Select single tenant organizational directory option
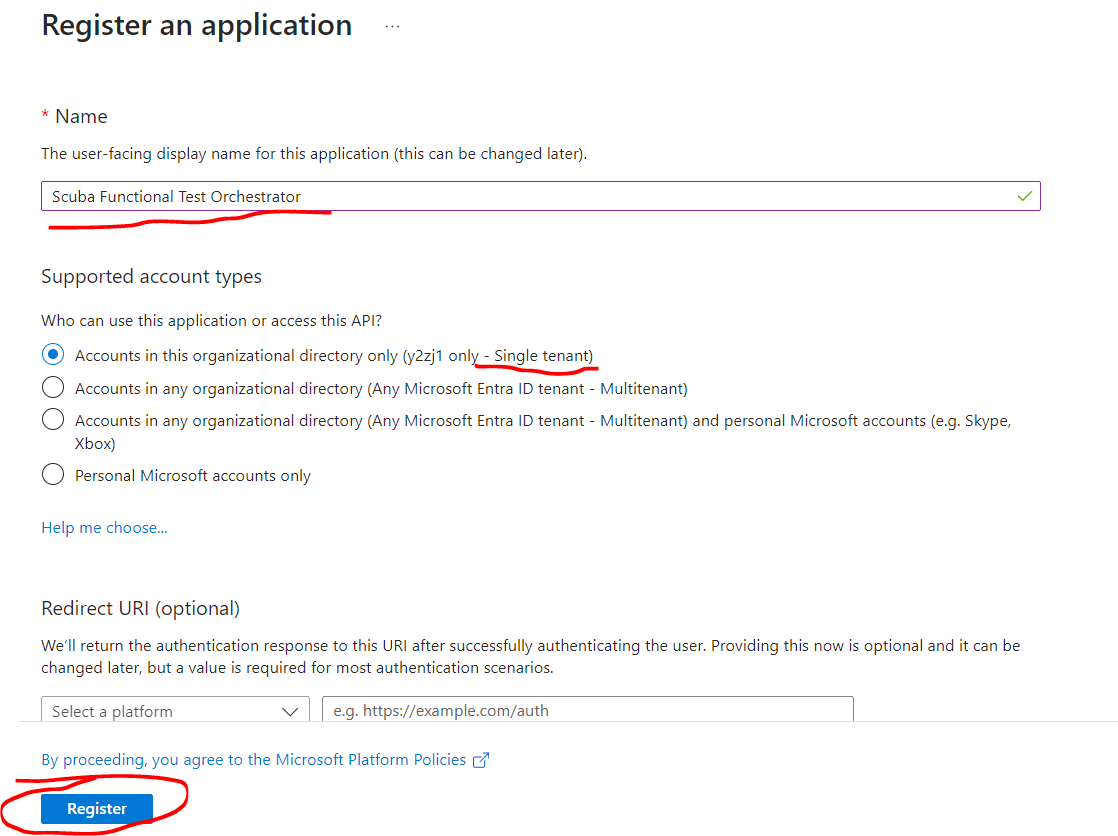 point(52,354)
